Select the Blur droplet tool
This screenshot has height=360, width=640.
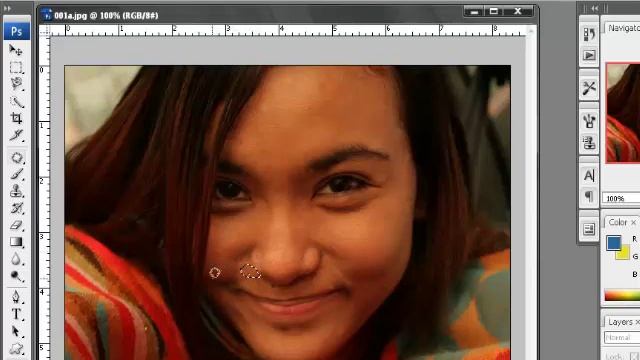tap(16, 259)
